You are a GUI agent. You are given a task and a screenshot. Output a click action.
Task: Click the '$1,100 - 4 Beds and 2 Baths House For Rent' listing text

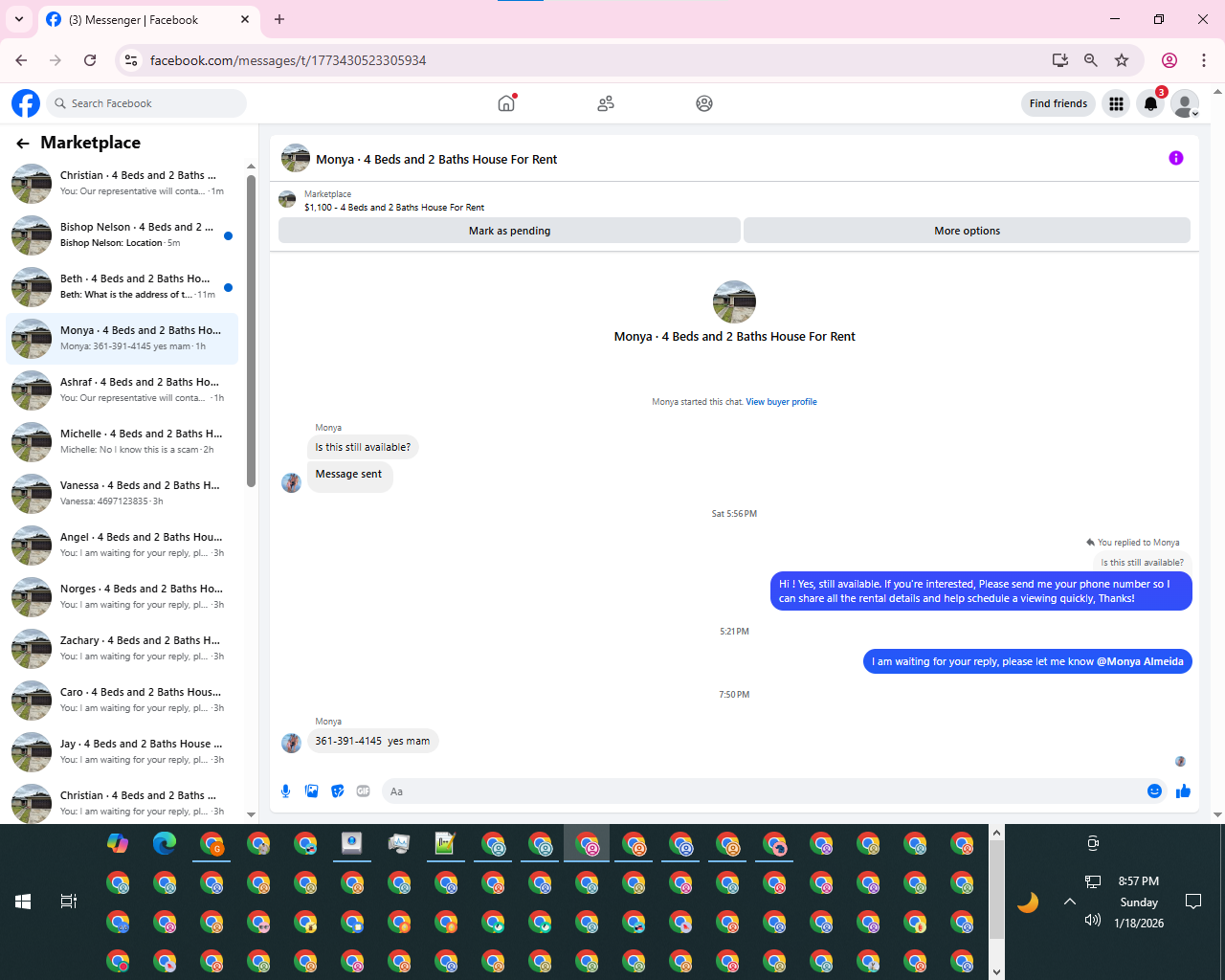point(394,208)
